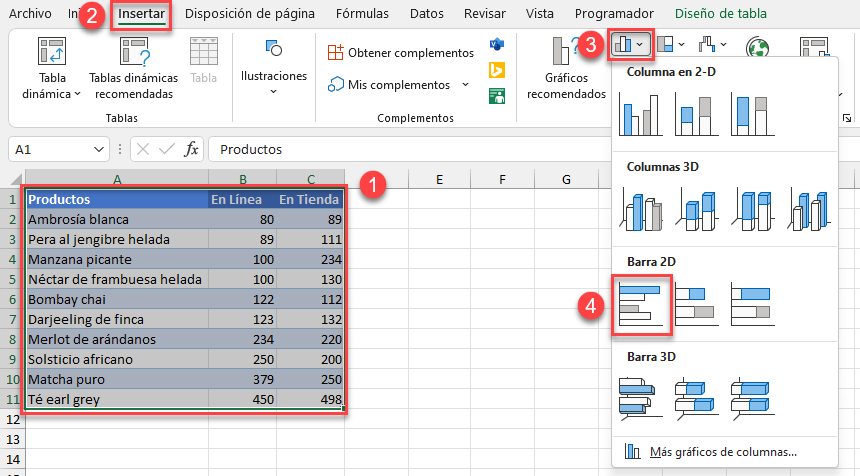The height and width of the screenshot is (476, 860).
Task: Click Obtener complementos button
Action: click(401, 53)
